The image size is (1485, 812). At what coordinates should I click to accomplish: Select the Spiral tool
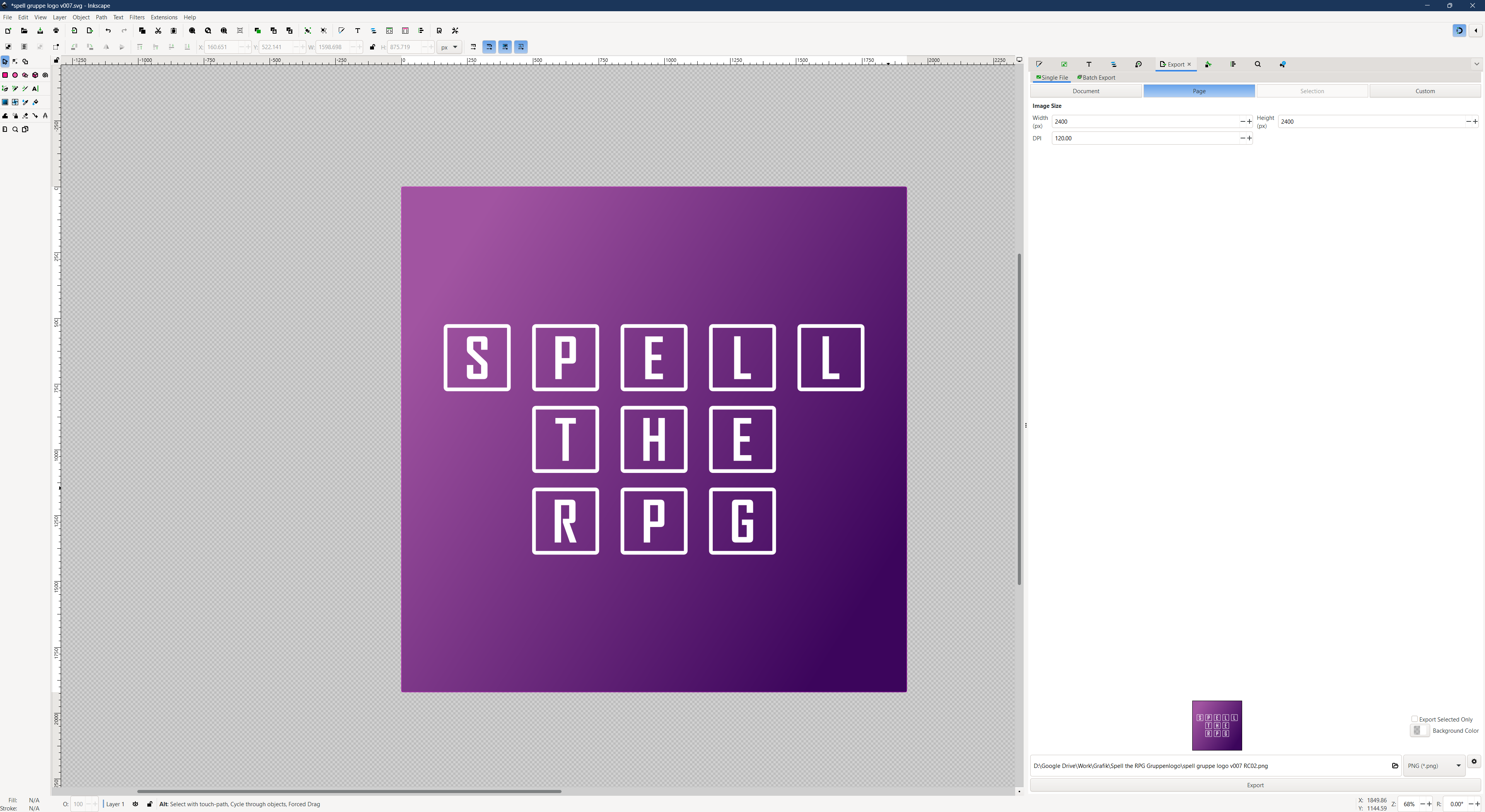click(x=45, y=75)
